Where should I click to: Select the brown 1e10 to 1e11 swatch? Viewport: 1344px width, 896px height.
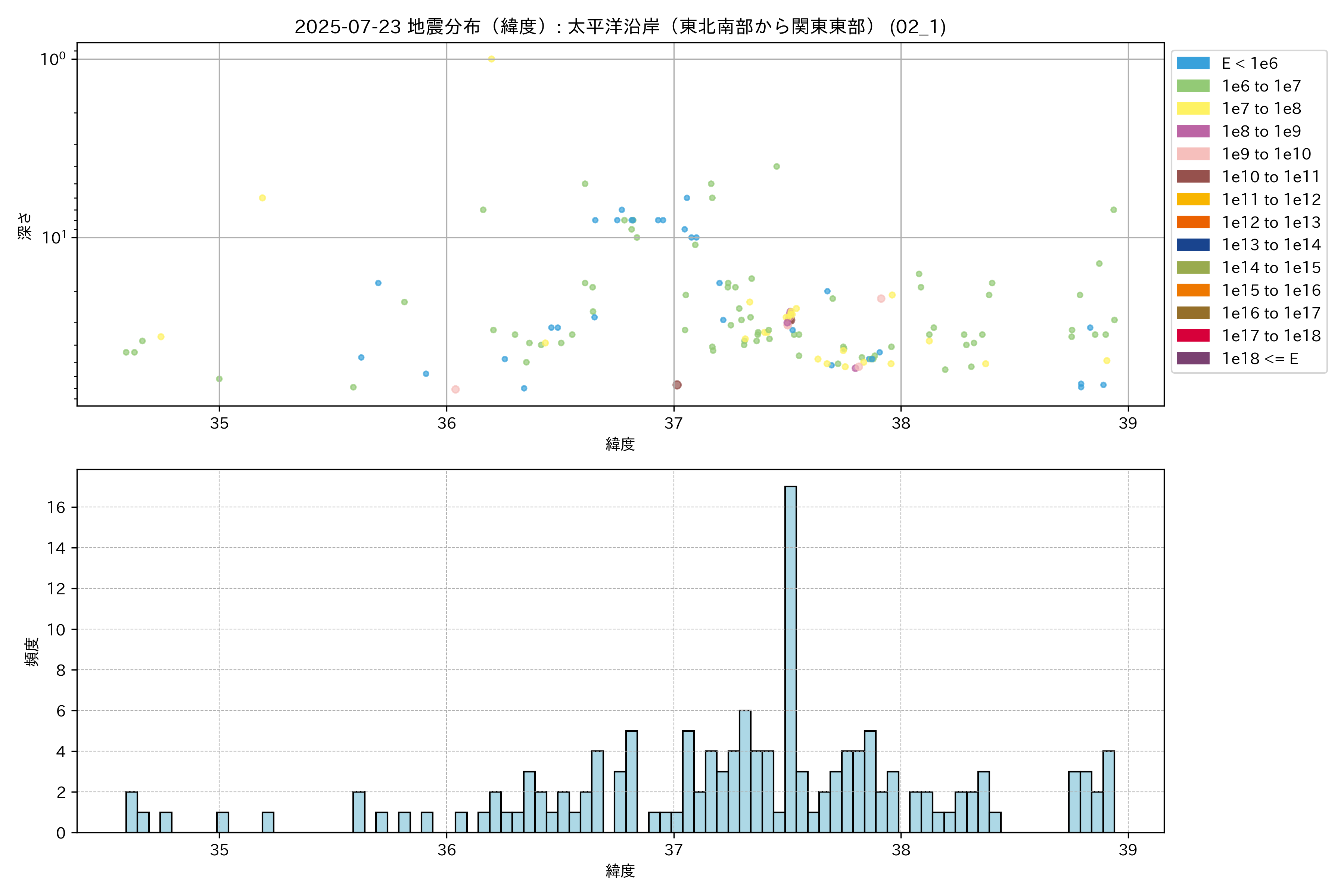pyautogui.click(x=1192, y=177)
